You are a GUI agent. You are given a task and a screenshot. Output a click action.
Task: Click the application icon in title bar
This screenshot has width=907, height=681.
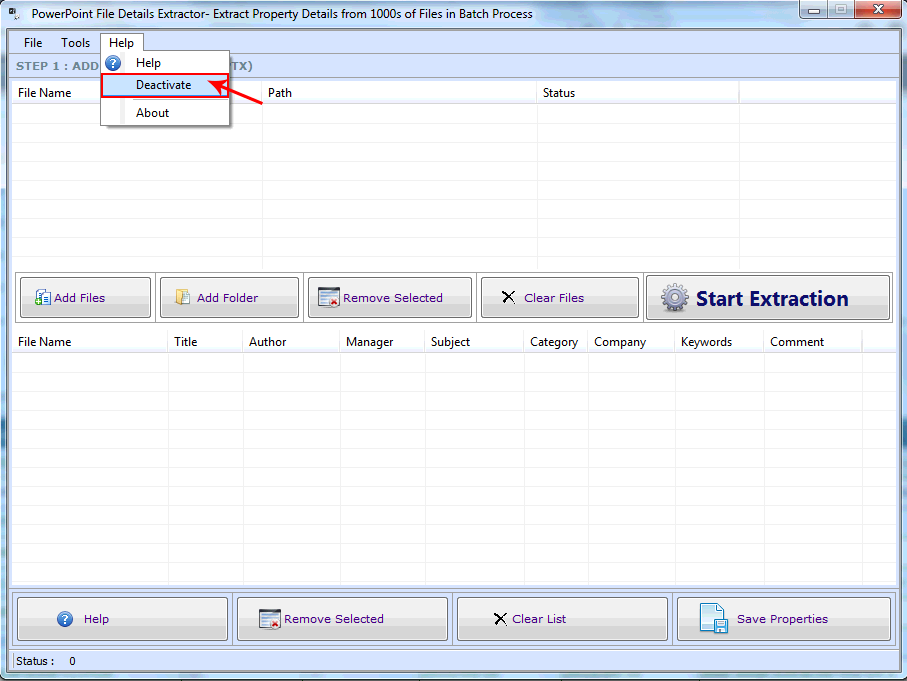click(14, 13)
